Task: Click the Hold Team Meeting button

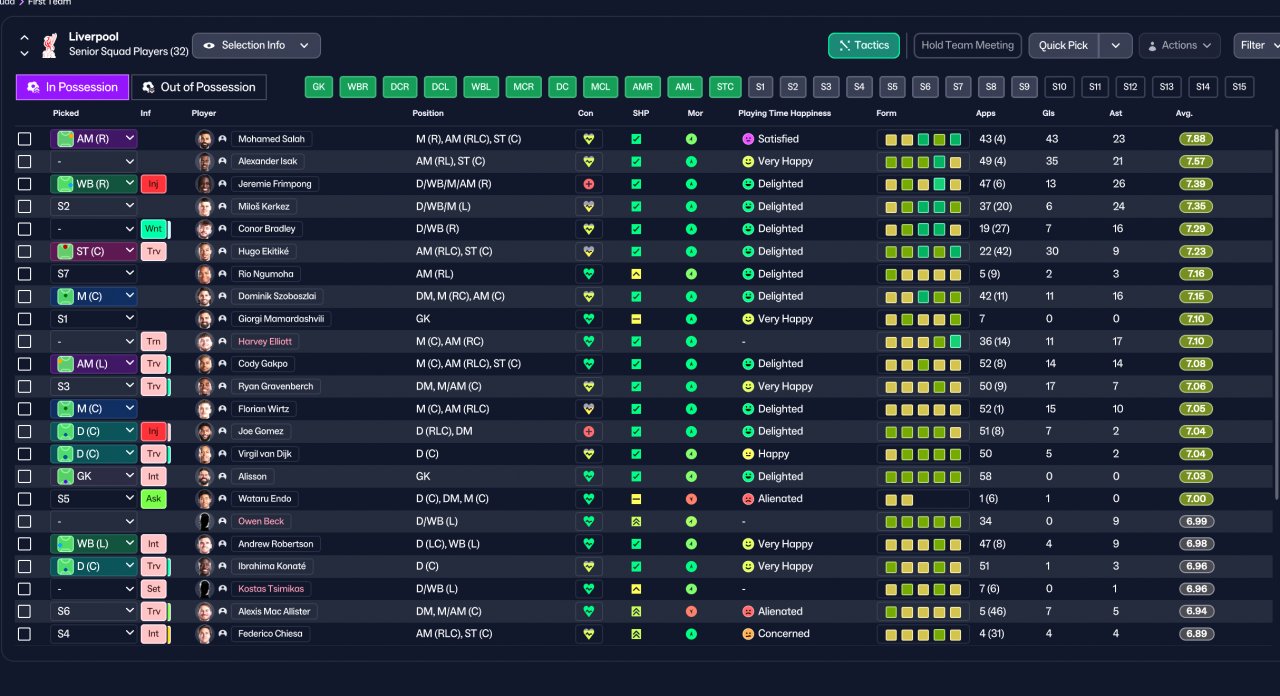Action: 967,45
